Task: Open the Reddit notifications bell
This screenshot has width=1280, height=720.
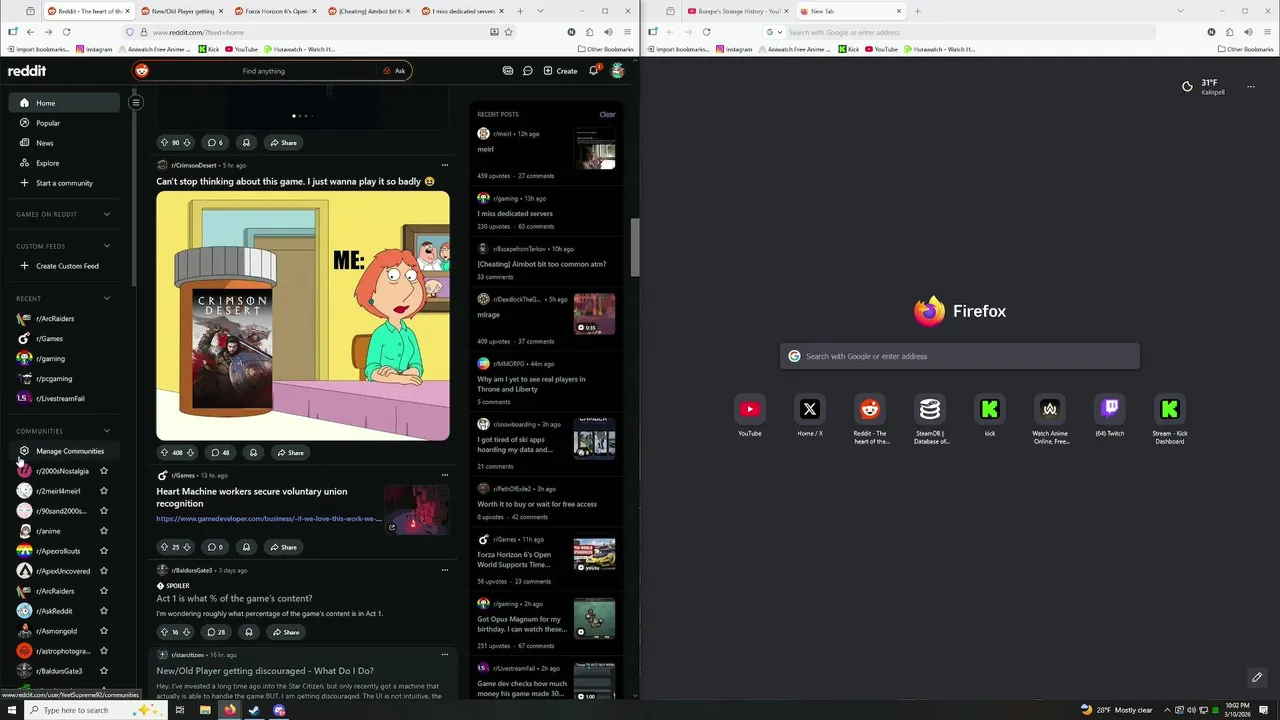Action: pos(593,71)
